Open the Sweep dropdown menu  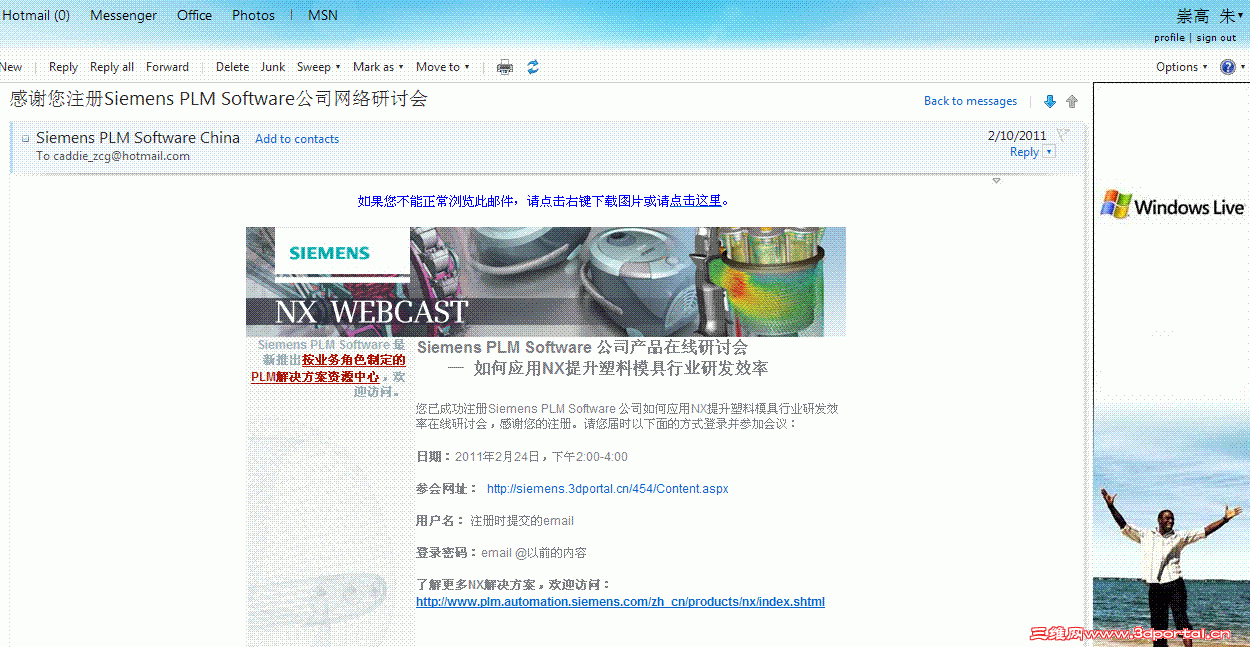[x=318, y=67]
